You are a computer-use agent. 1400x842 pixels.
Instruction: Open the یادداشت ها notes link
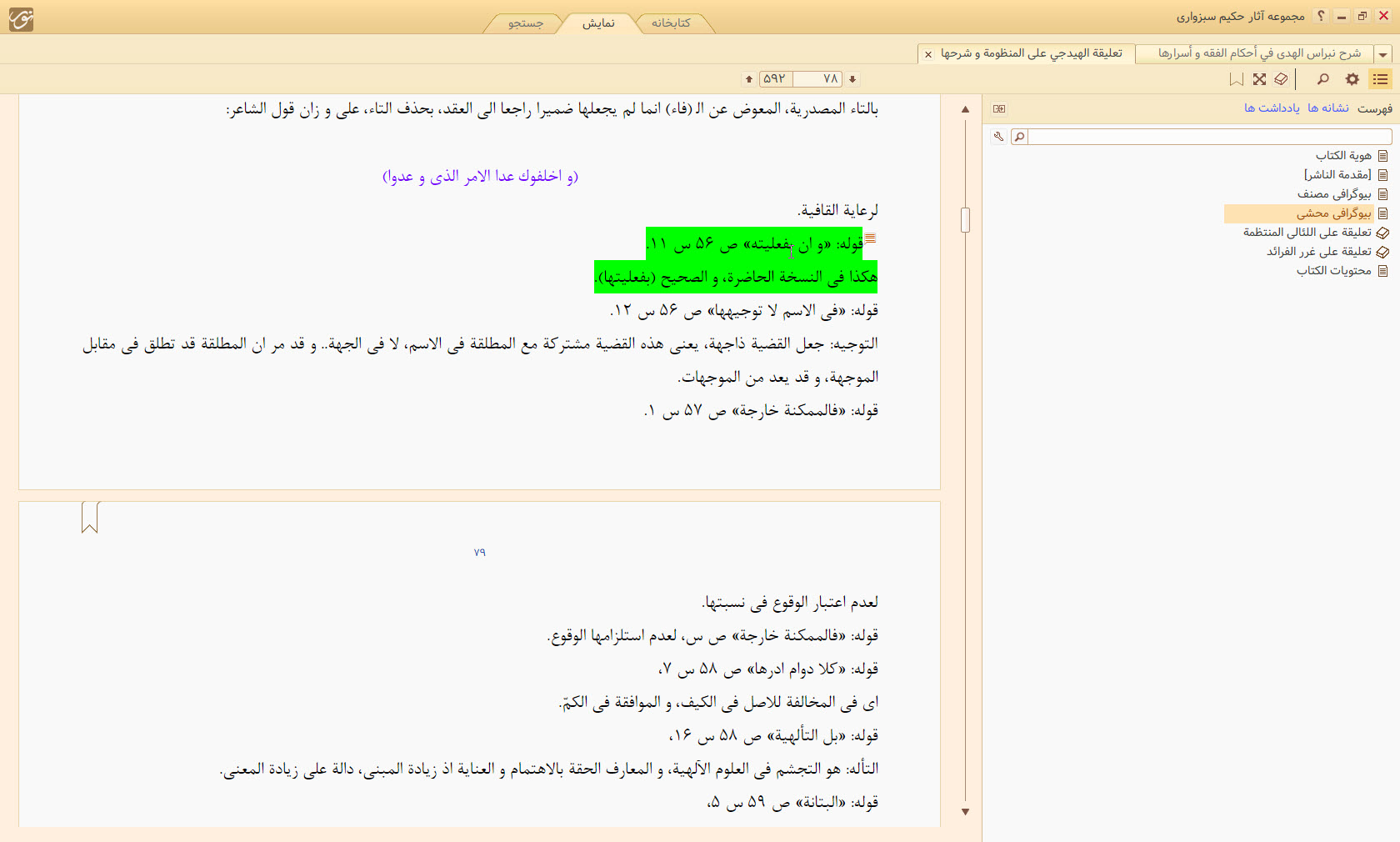pyautogui.click(x=1272, y=108)
